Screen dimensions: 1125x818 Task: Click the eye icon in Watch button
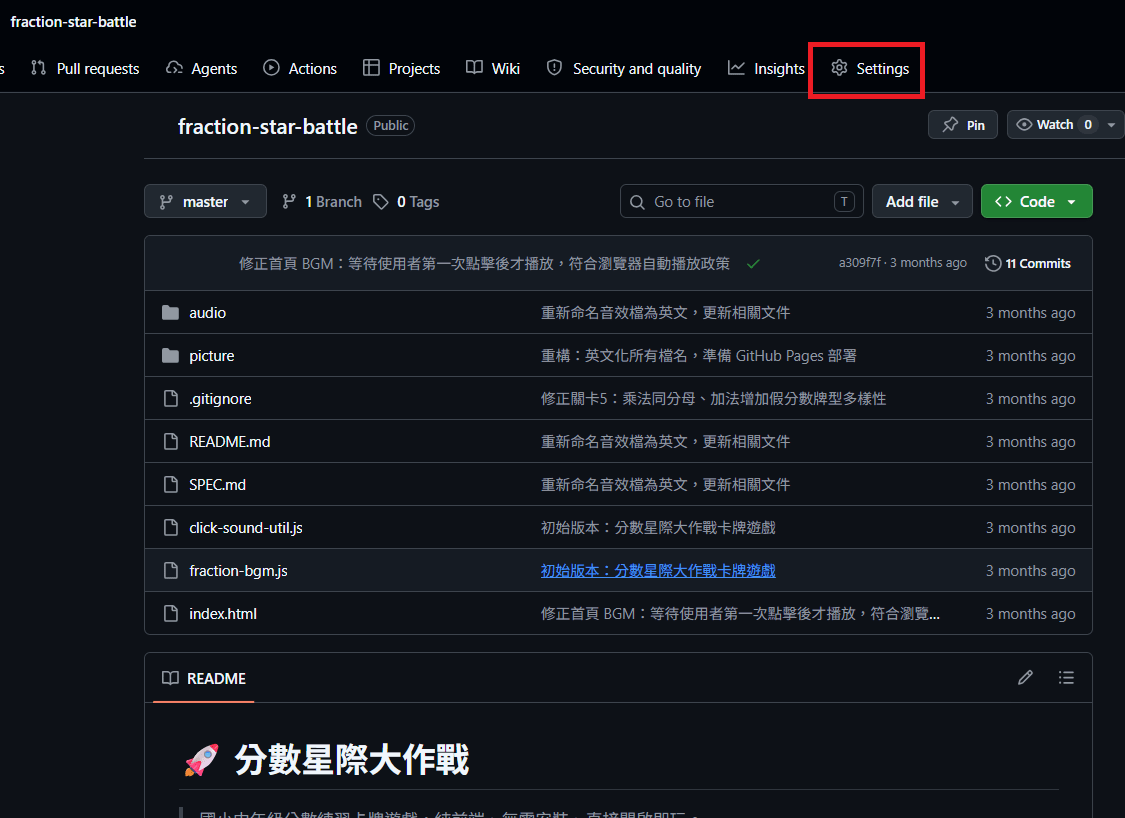point(1025,125)
